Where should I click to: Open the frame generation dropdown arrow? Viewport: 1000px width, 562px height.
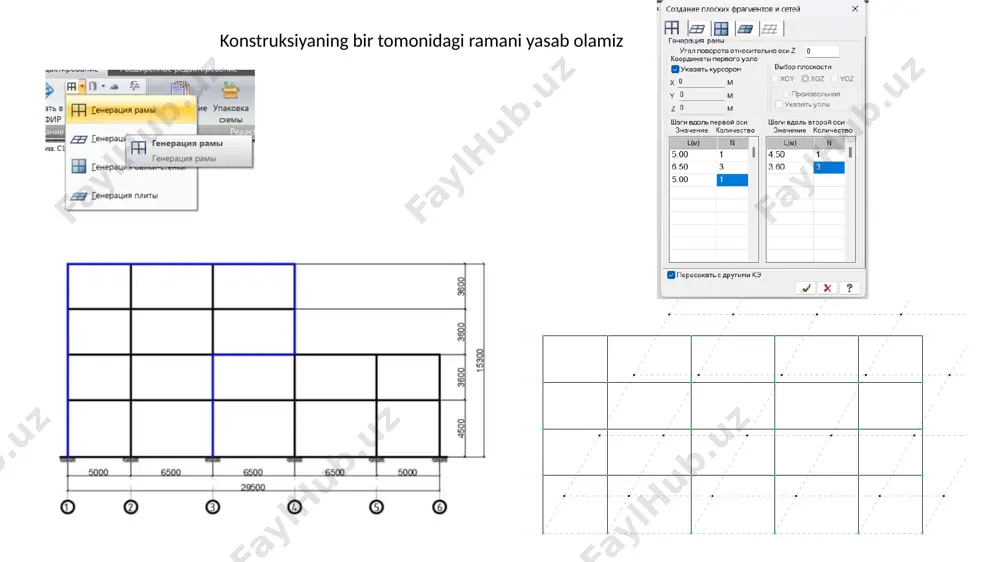tap(82, 86)
